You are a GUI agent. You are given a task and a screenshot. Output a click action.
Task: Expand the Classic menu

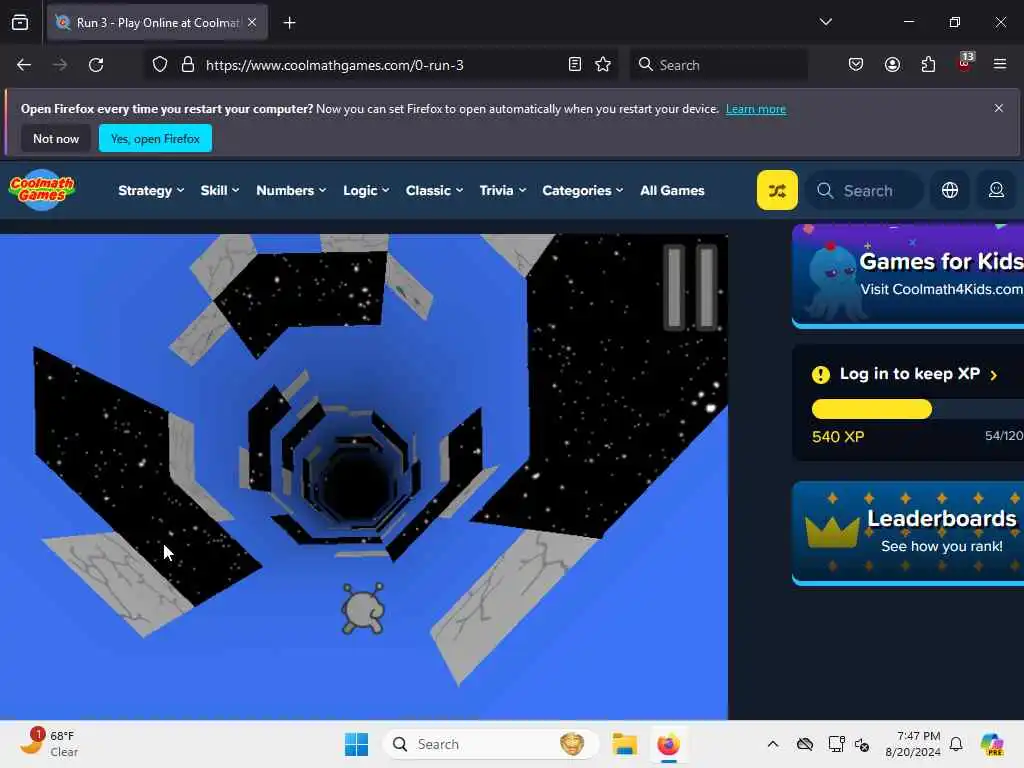tap(434, 190)
